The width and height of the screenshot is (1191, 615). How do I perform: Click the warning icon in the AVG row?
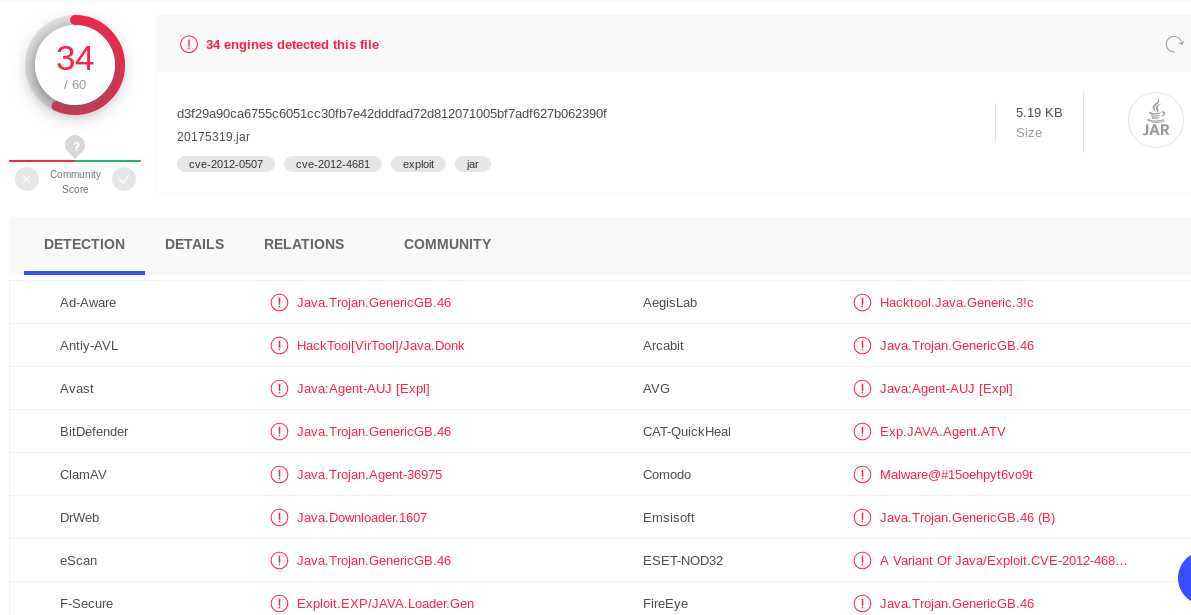[861, 389]
